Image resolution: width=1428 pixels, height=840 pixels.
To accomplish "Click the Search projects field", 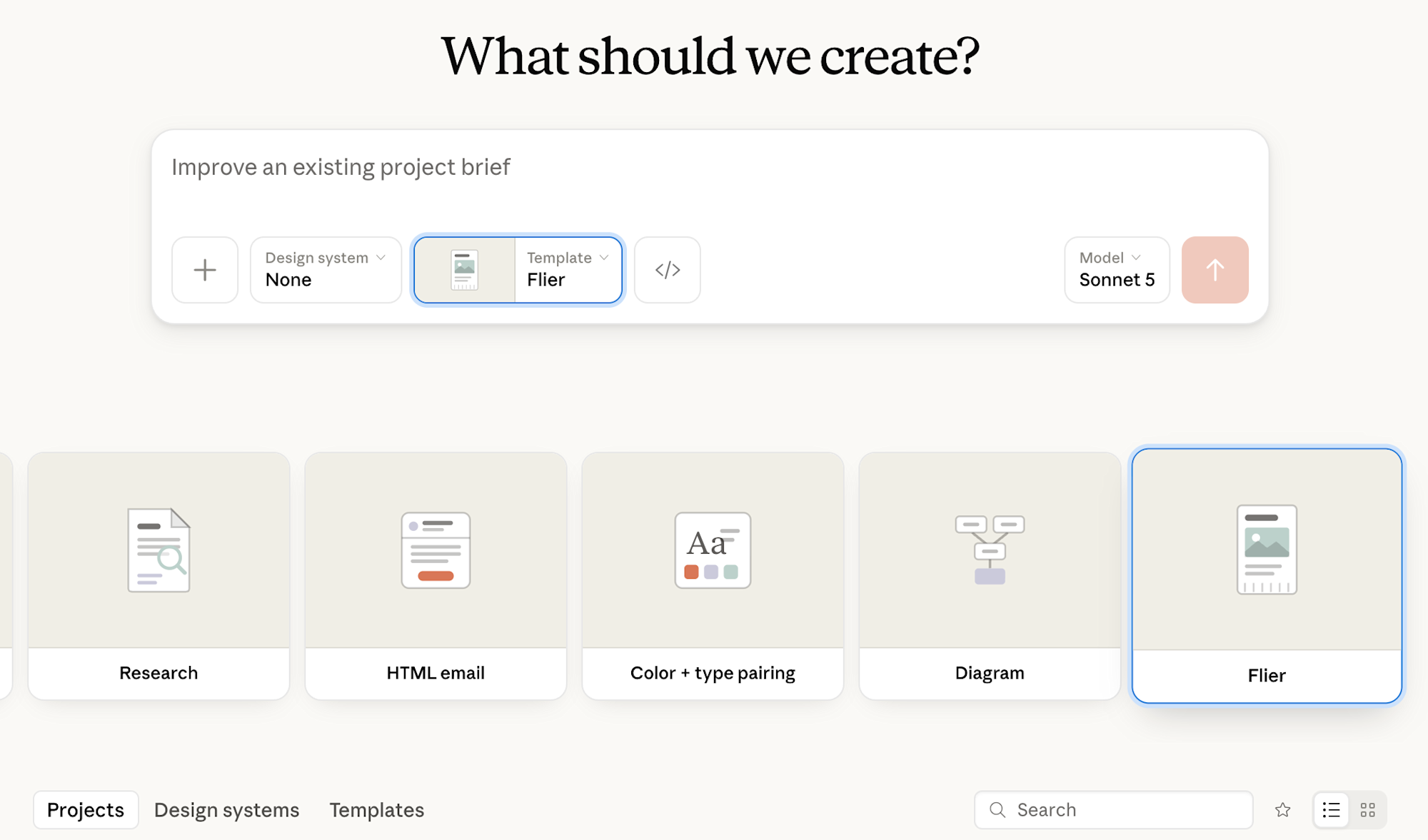I will coord(1113,809).
